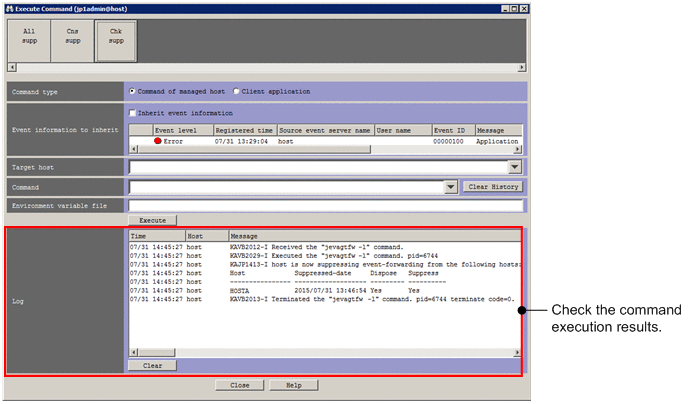This screenshot has width=689, height=404.
Task: Open the Command dropdown list
Action: (x=450, y=186)
